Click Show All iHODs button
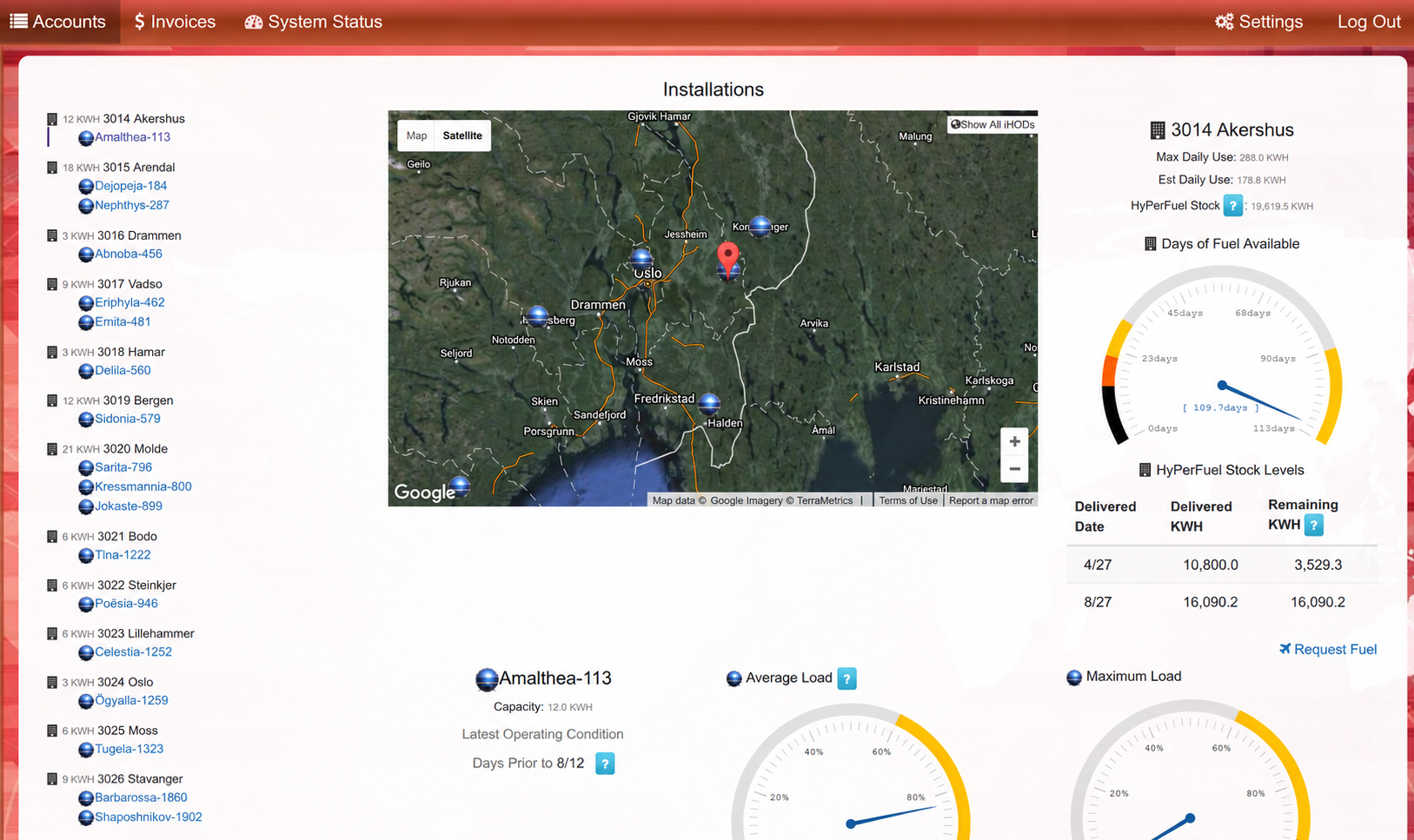 [x=992, y=124]
